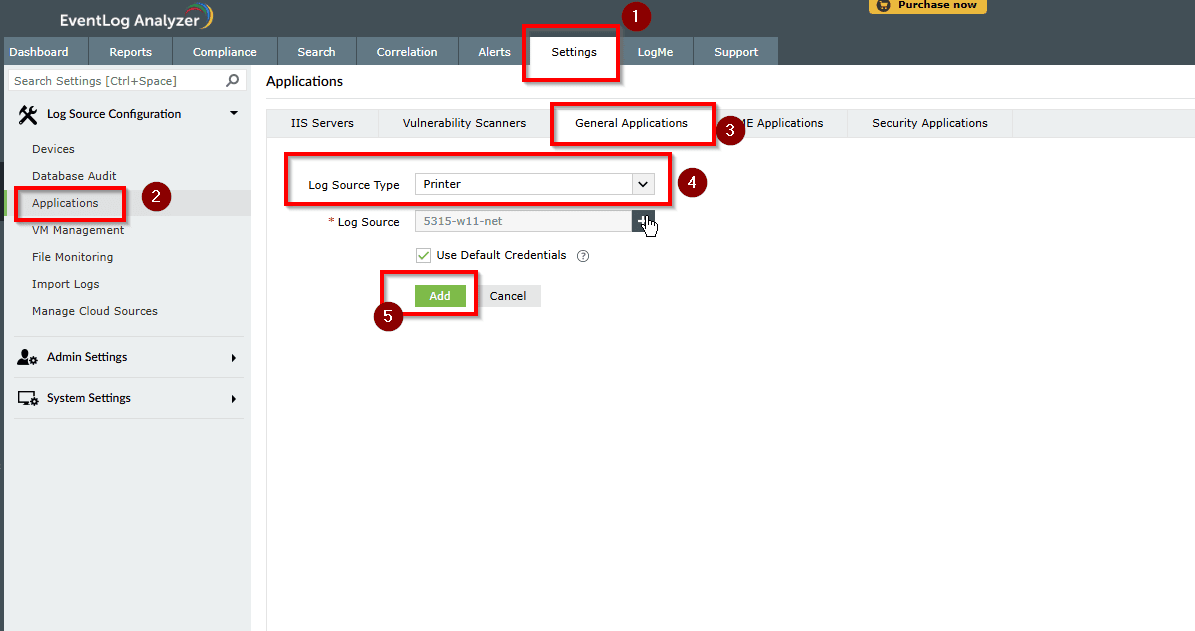Open the Dashboard tab
1195x631 pixels.
point(39,52)
